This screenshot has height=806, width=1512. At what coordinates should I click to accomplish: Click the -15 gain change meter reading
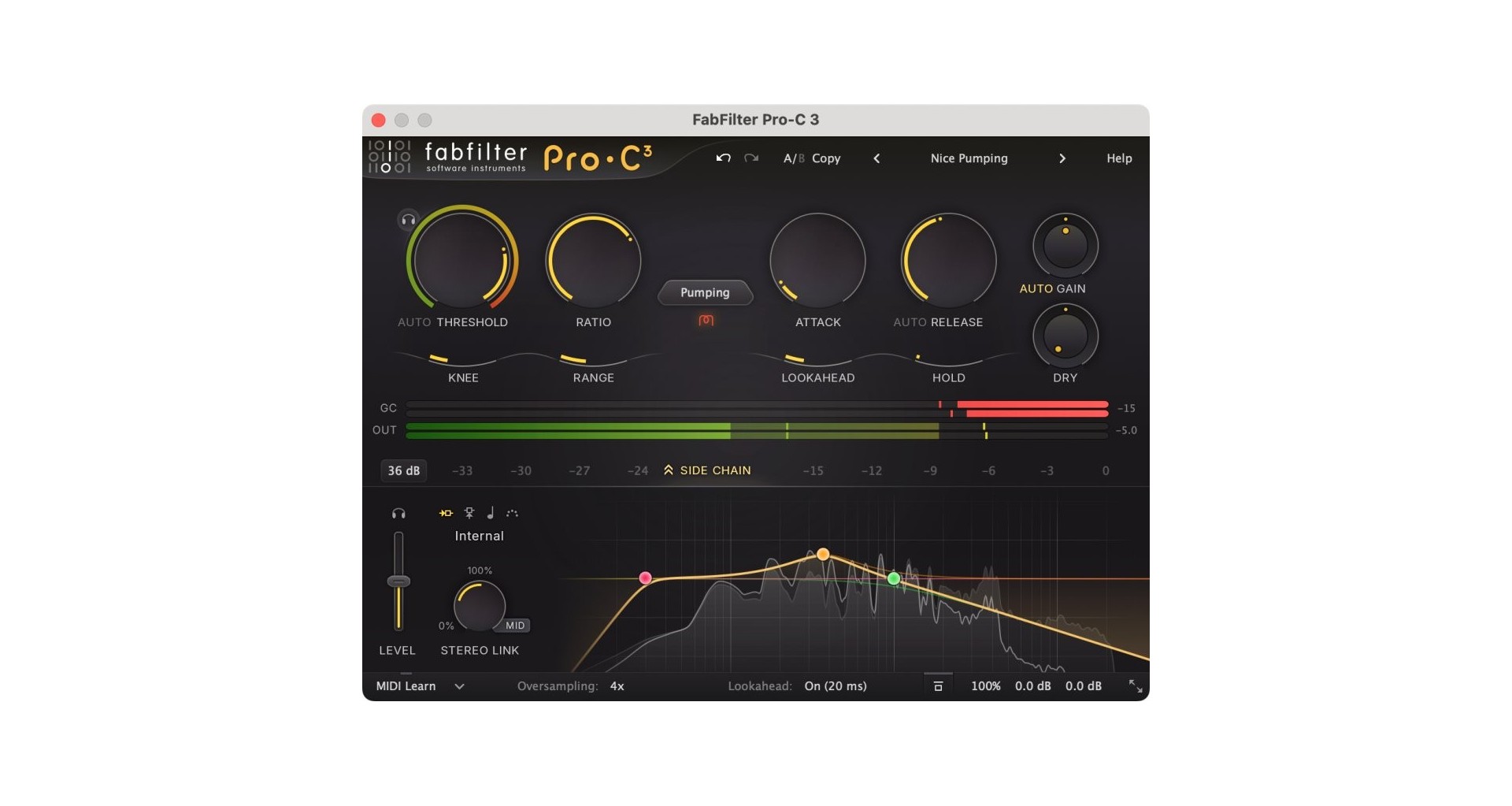[1126, 408]
